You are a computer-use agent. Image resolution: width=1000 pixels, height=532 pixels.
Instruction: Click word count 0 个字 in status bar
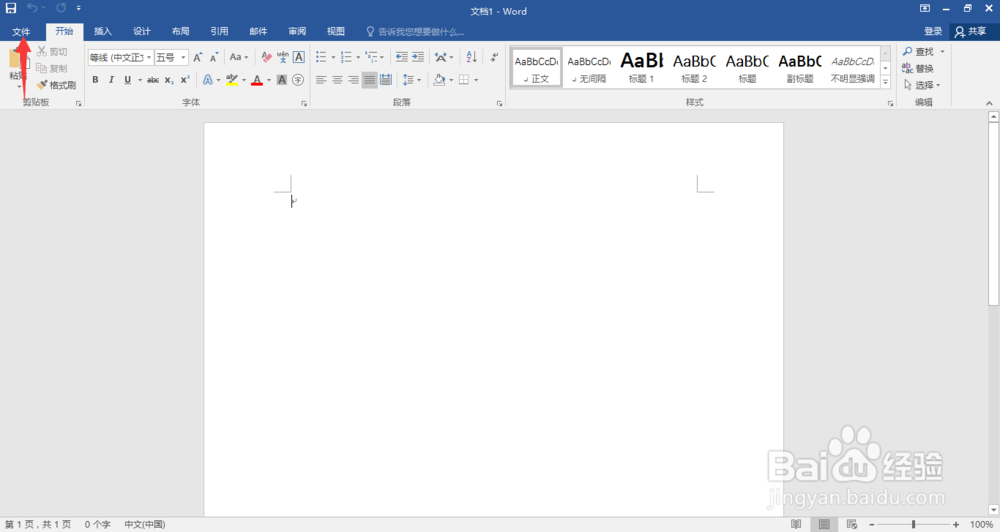98,524
